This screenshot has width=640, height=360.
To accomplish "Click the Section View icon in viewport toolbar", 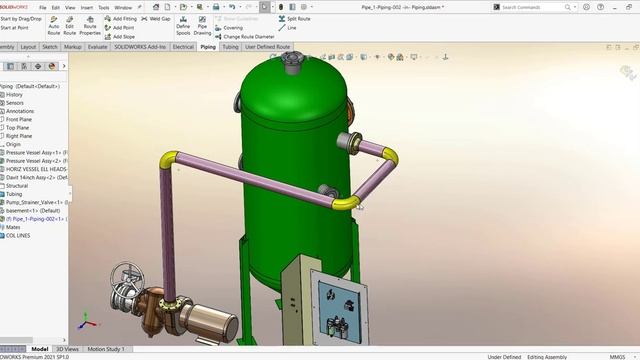I will tap(332, 57).
